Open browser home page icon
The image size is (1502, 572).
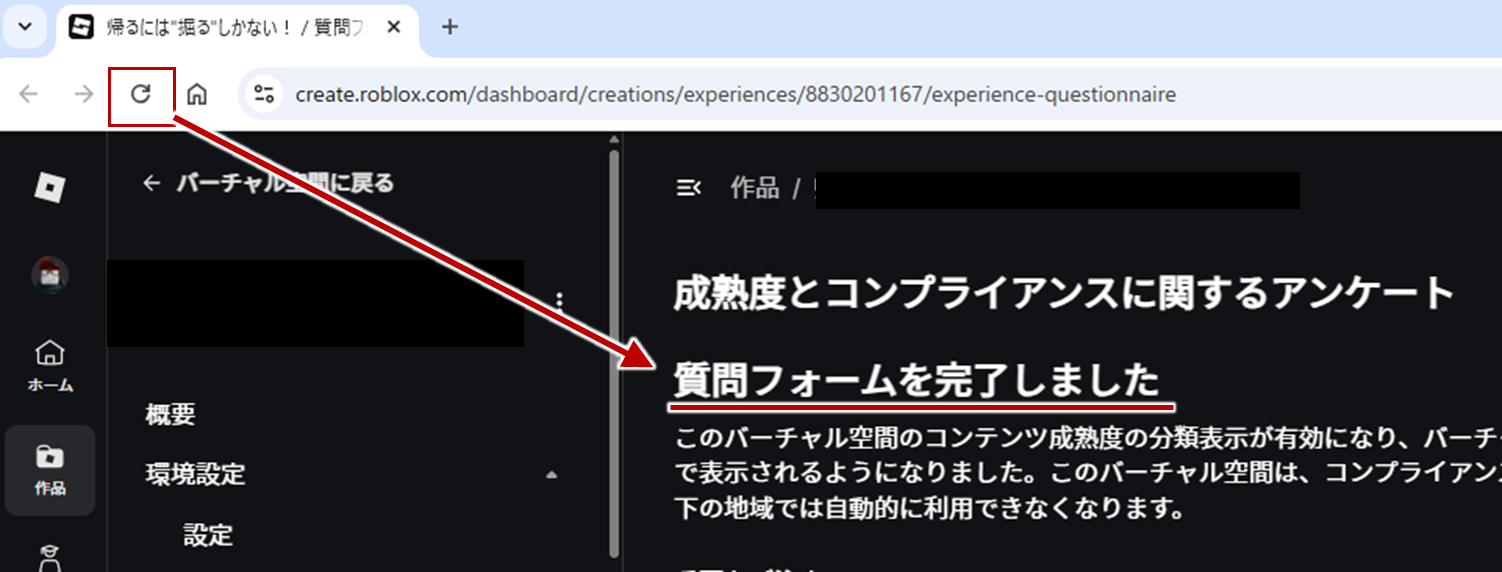198,94
